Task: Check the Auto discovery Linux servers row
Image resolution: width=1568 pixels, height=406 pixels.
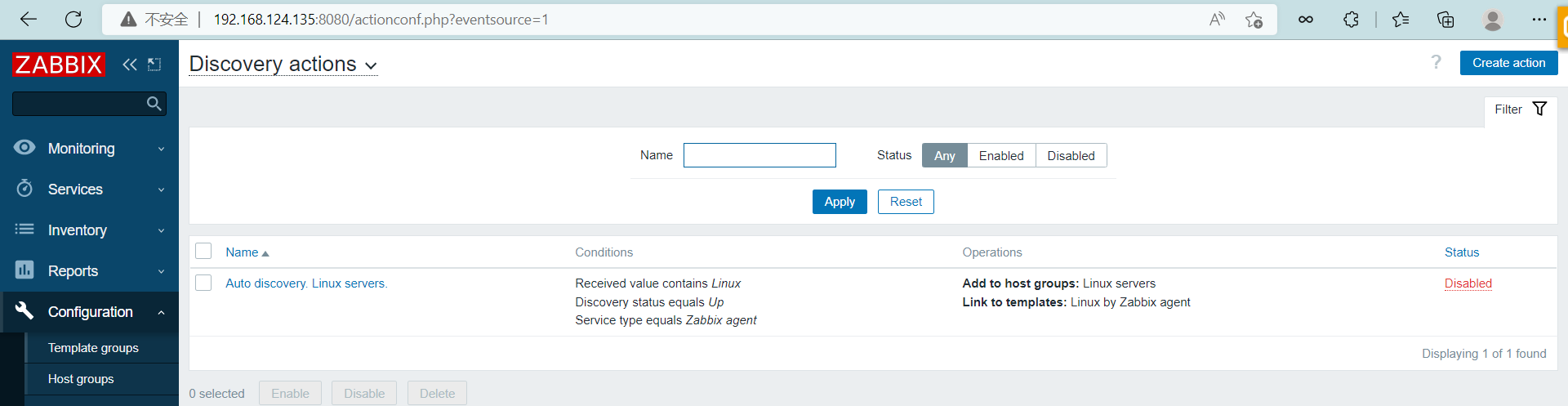Action: 203,283
